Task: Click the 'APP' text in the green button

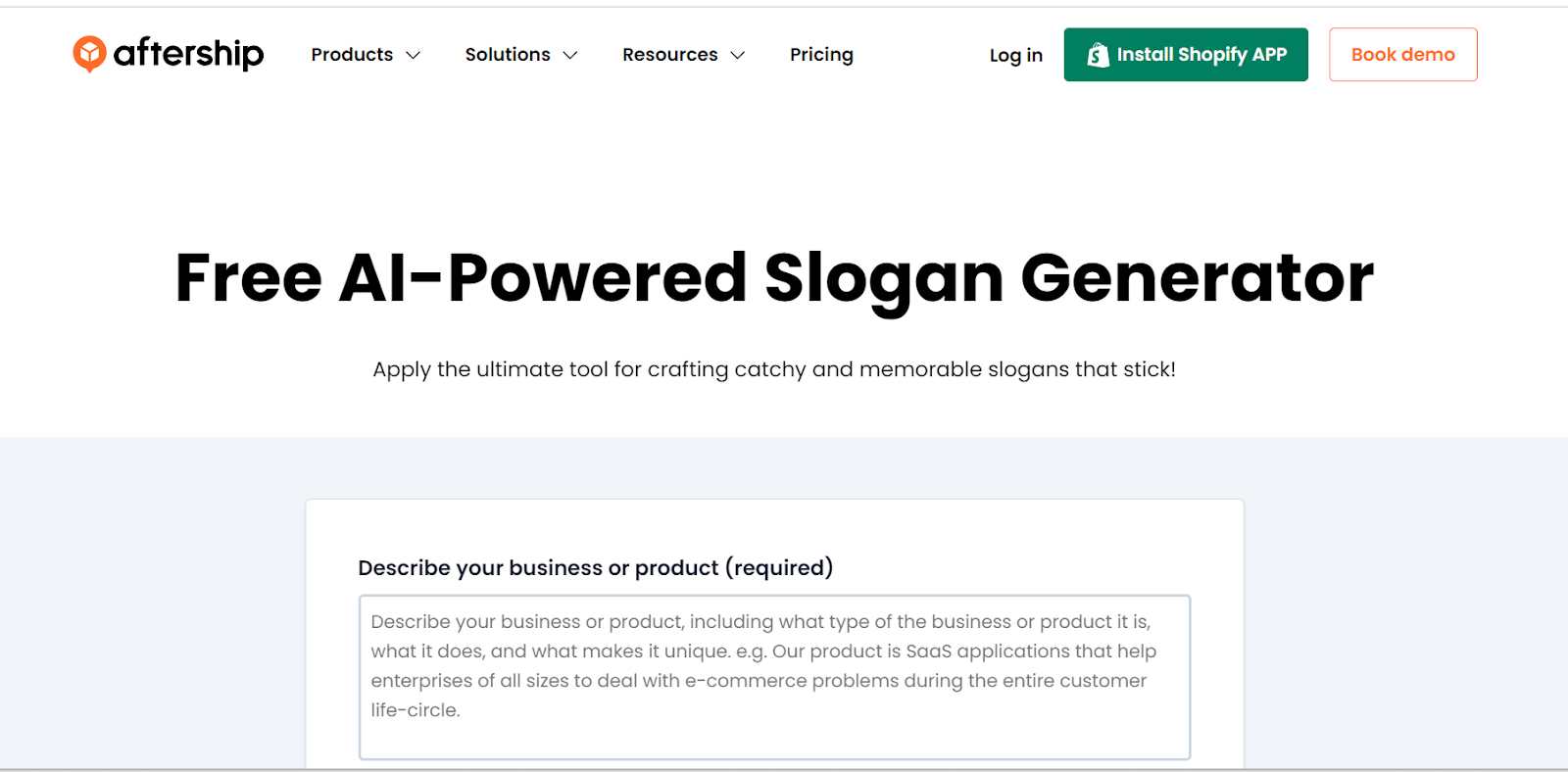Action: pos(1269,55)
